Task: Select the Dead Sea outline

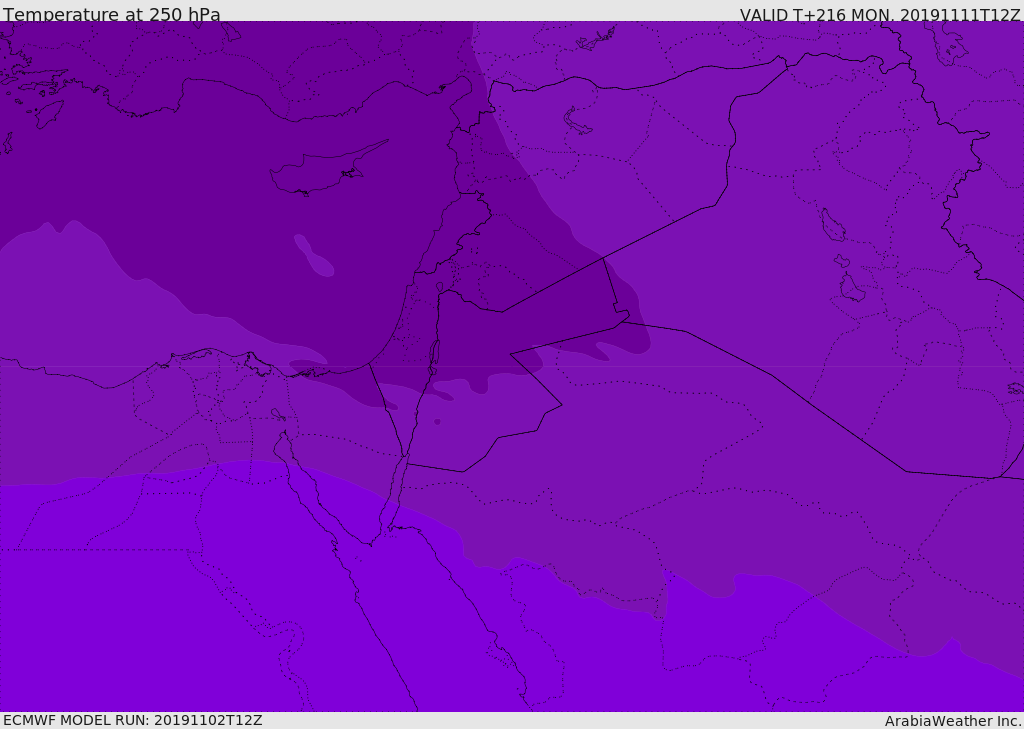Action: (434, 355)
